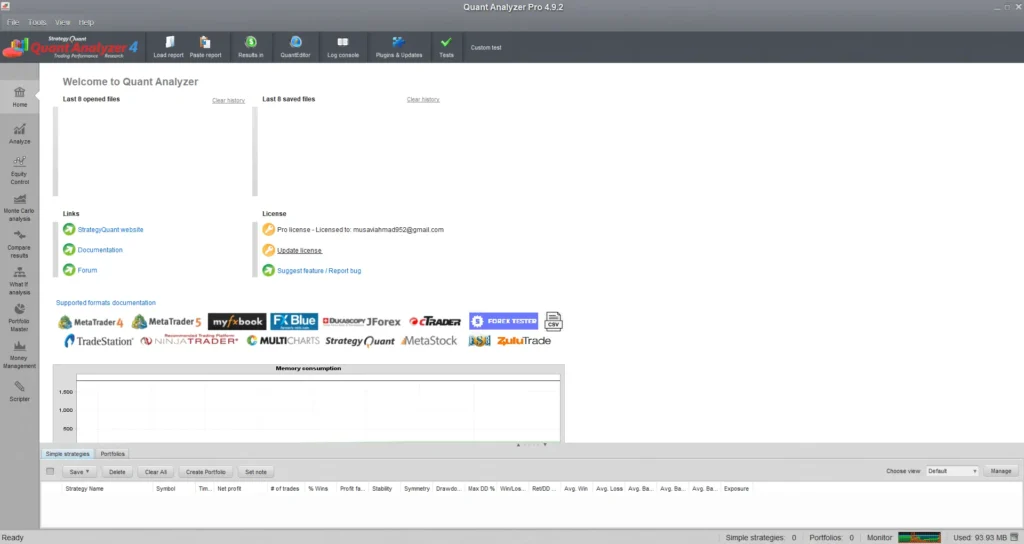Sort by the Net profit column header
Image resolution: width=1024 pixels, height=544 pixels.
pyautogui.click(x=229, y=489)
